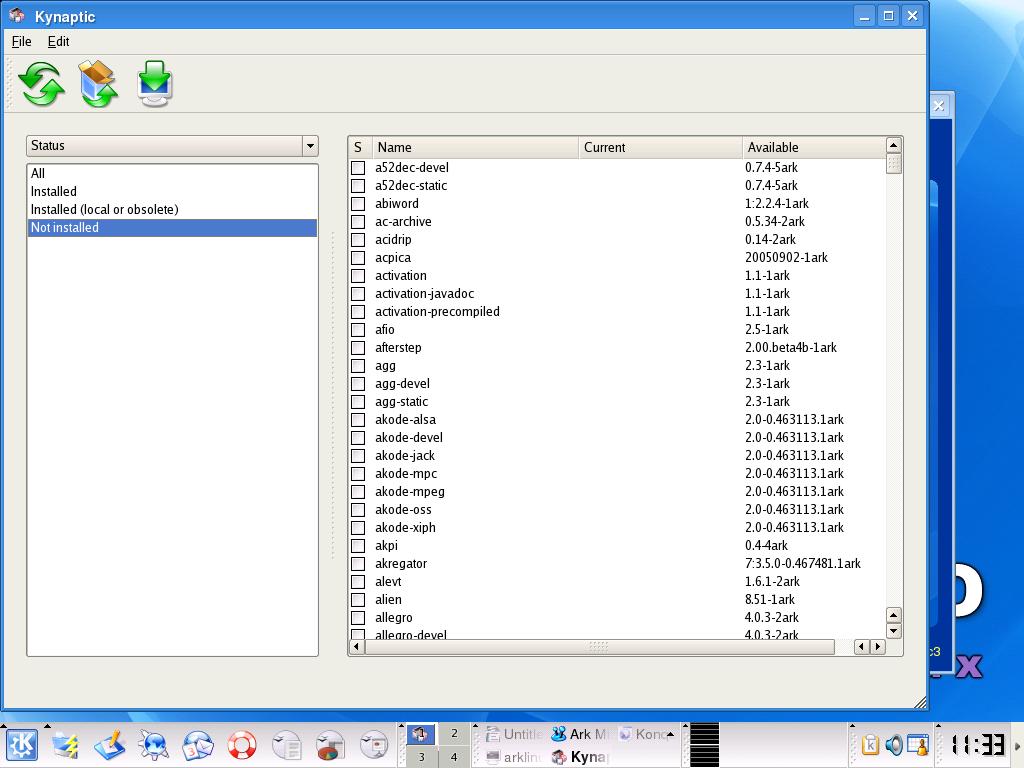Click the install download arrow icon
This screenshot has width=1024, height=768.
pos(155,84)
